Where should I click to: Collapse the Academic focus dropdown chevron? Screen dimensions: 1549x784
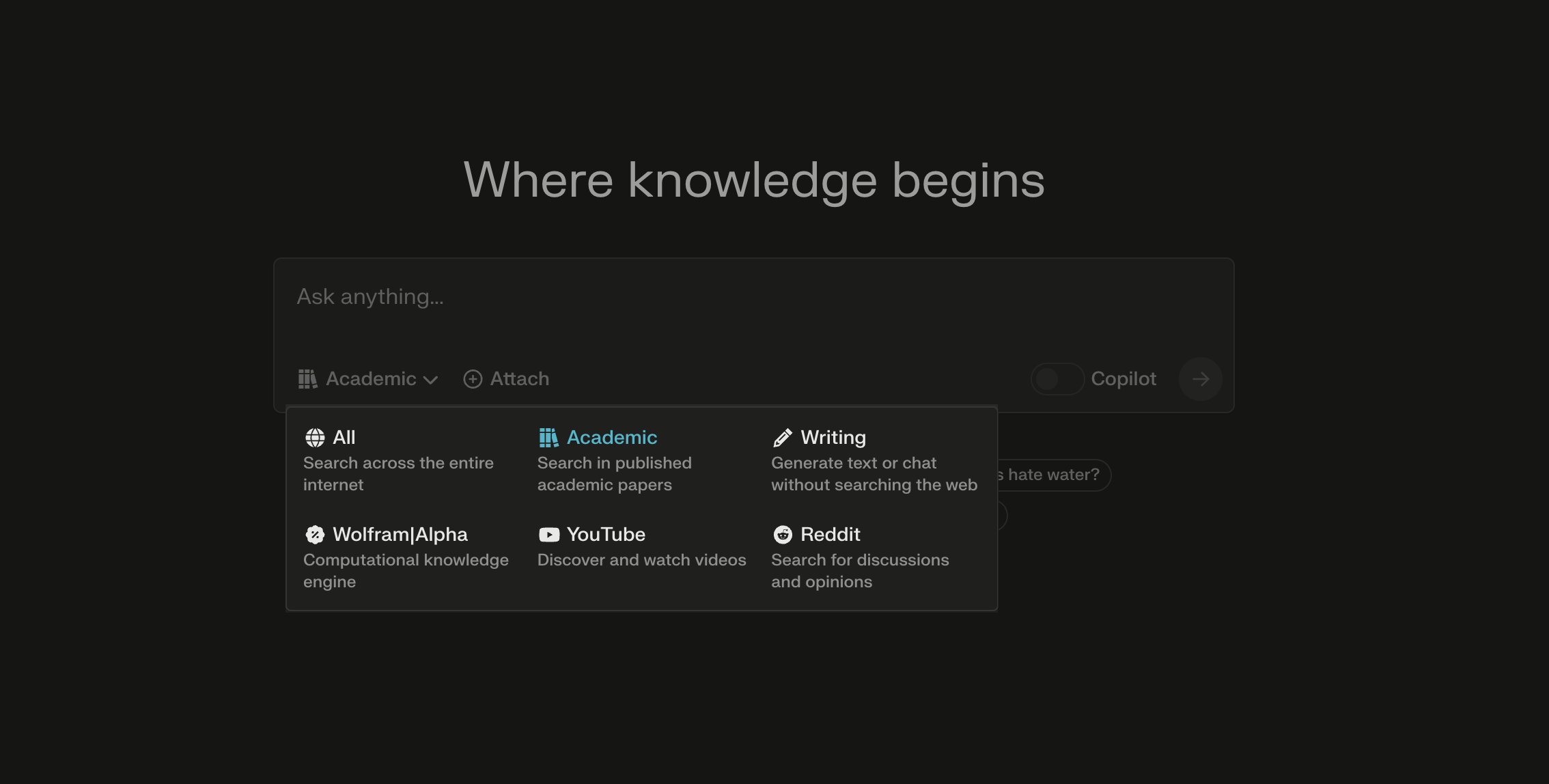(x=431, y=380)
